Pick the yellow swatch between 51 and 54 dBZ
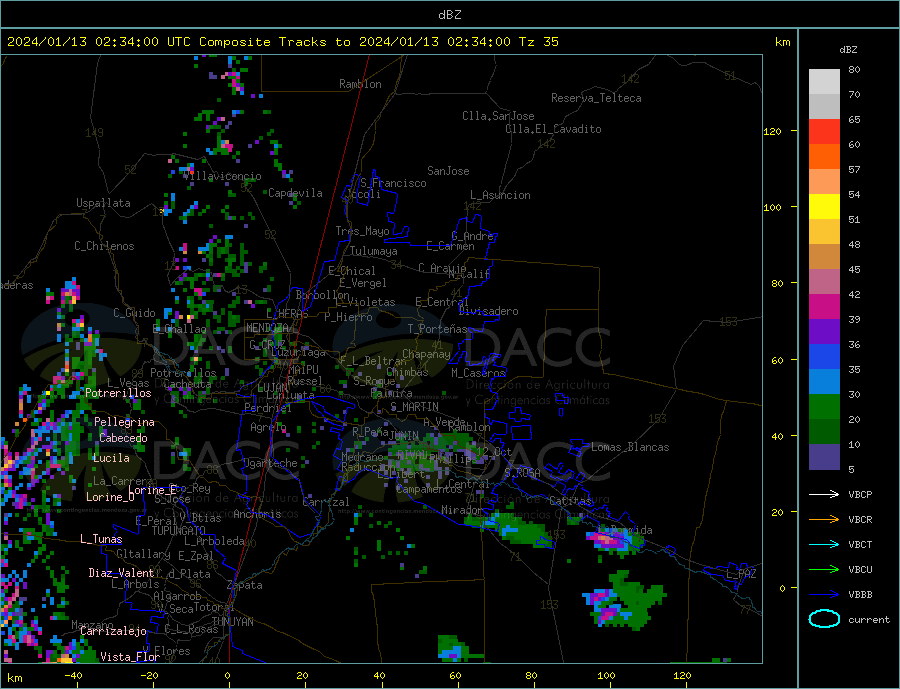The image size is (900, 689). (x=824, y=207)
